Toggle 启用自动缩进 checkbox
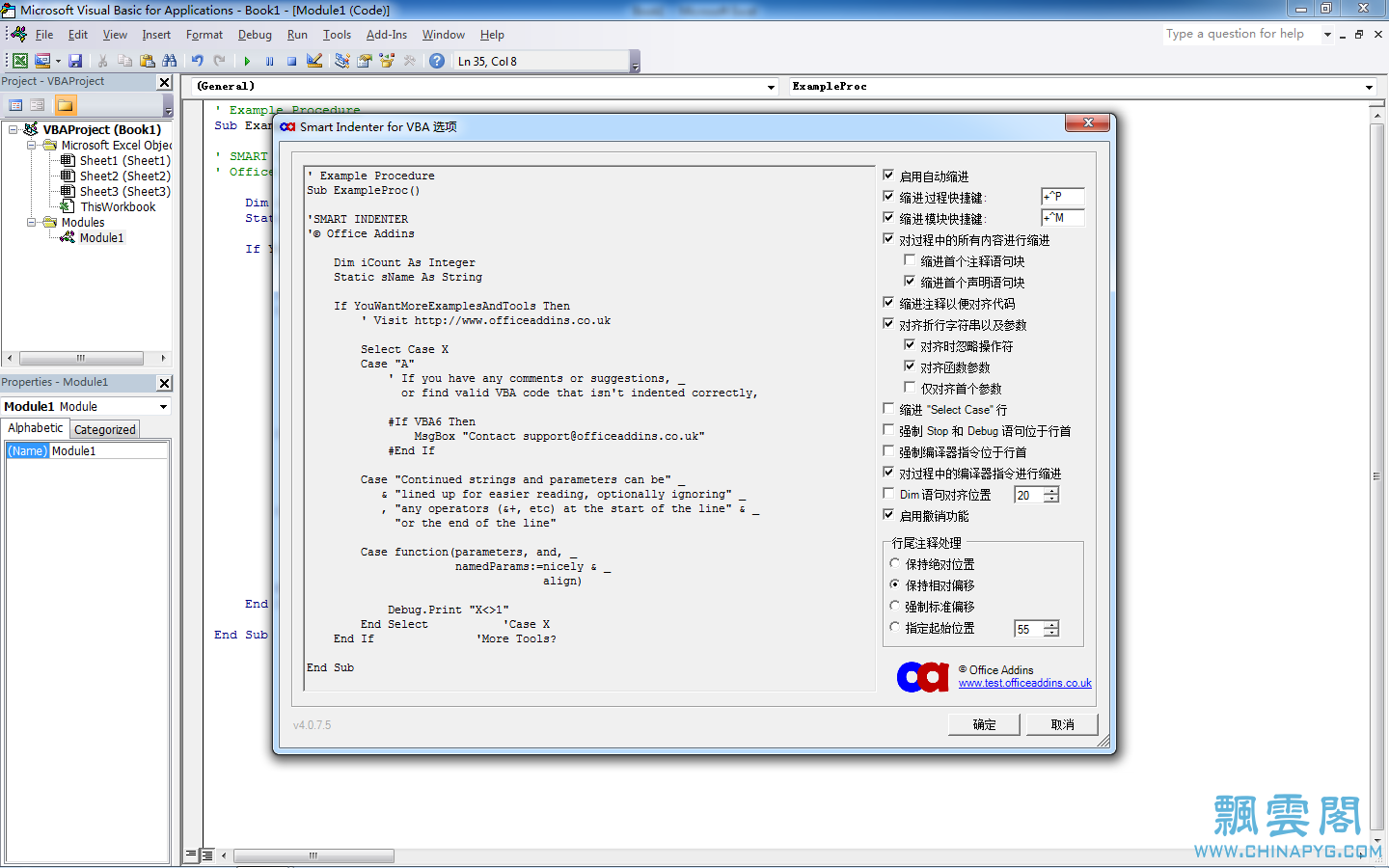The image size is (1389, 868). [x=888, y=176]
